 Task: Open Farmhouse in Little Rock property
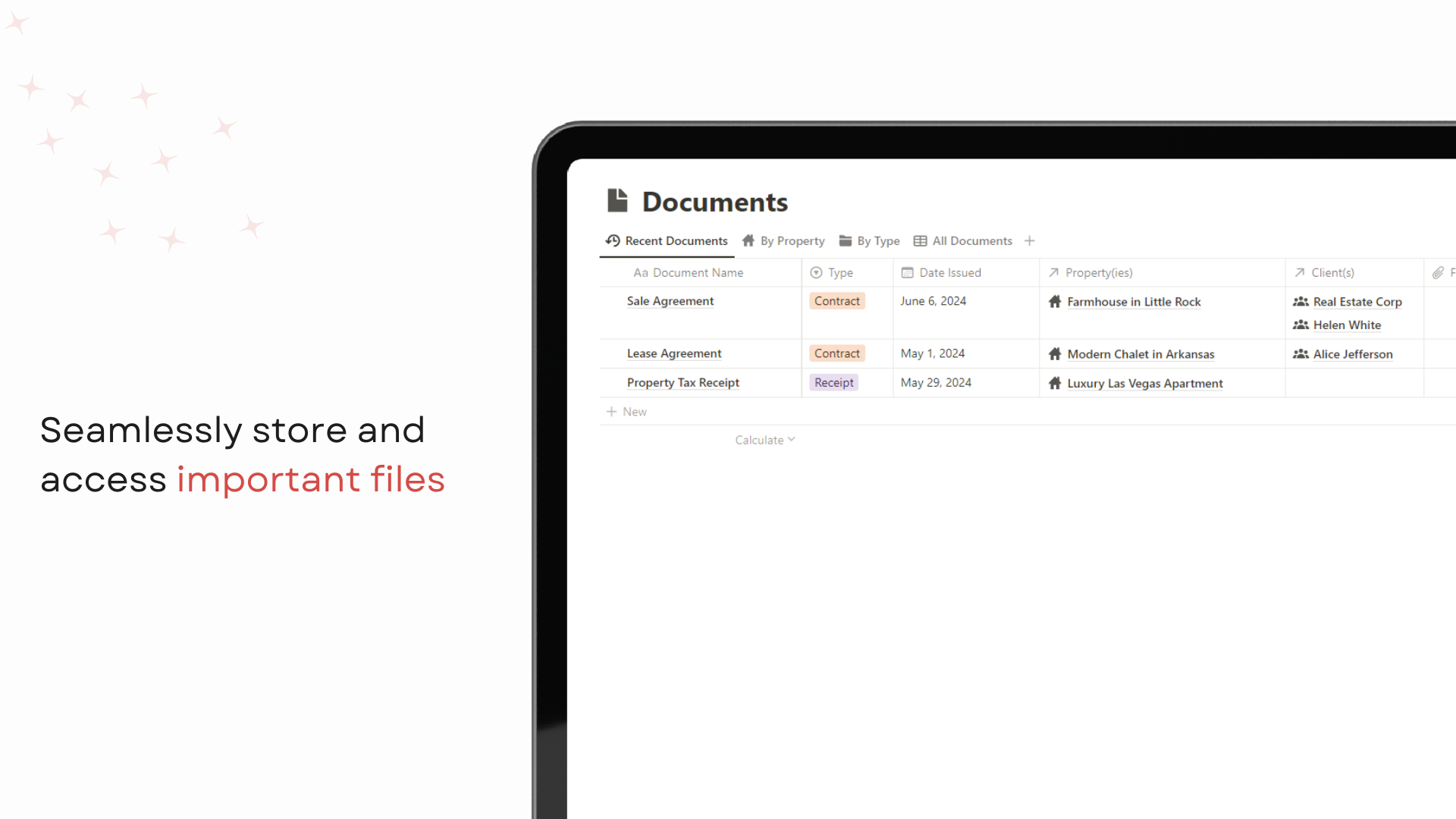[x=1134, y=302]
